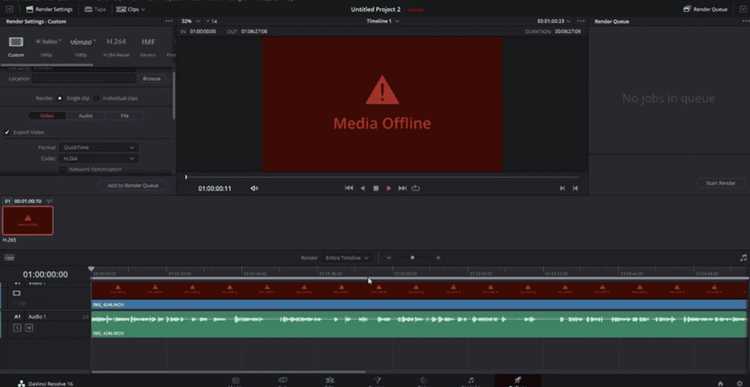The image size is (750, 387).
Task: Select the offline red video clip on the timeline
Action: pos(419,290)
